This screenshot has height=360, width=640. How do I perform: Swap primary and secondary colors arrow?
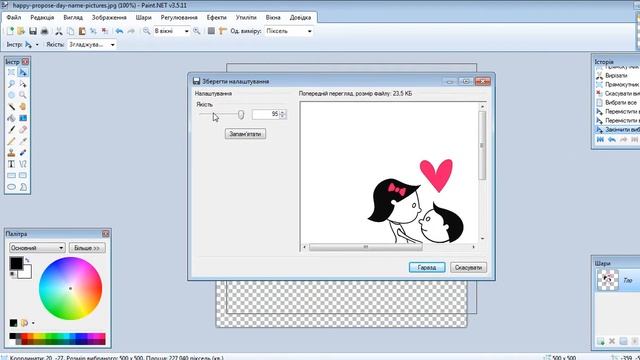27,260
